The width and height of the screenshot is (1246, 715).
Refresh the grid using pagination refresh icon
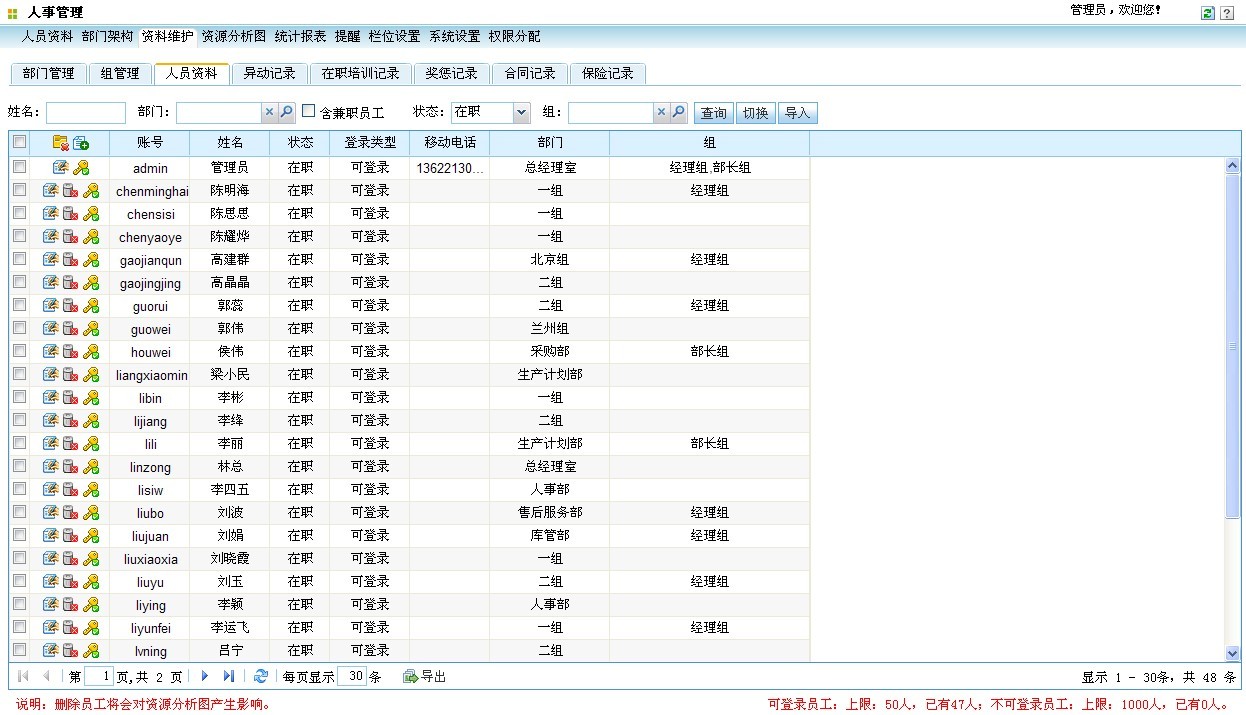coord(261,676)
